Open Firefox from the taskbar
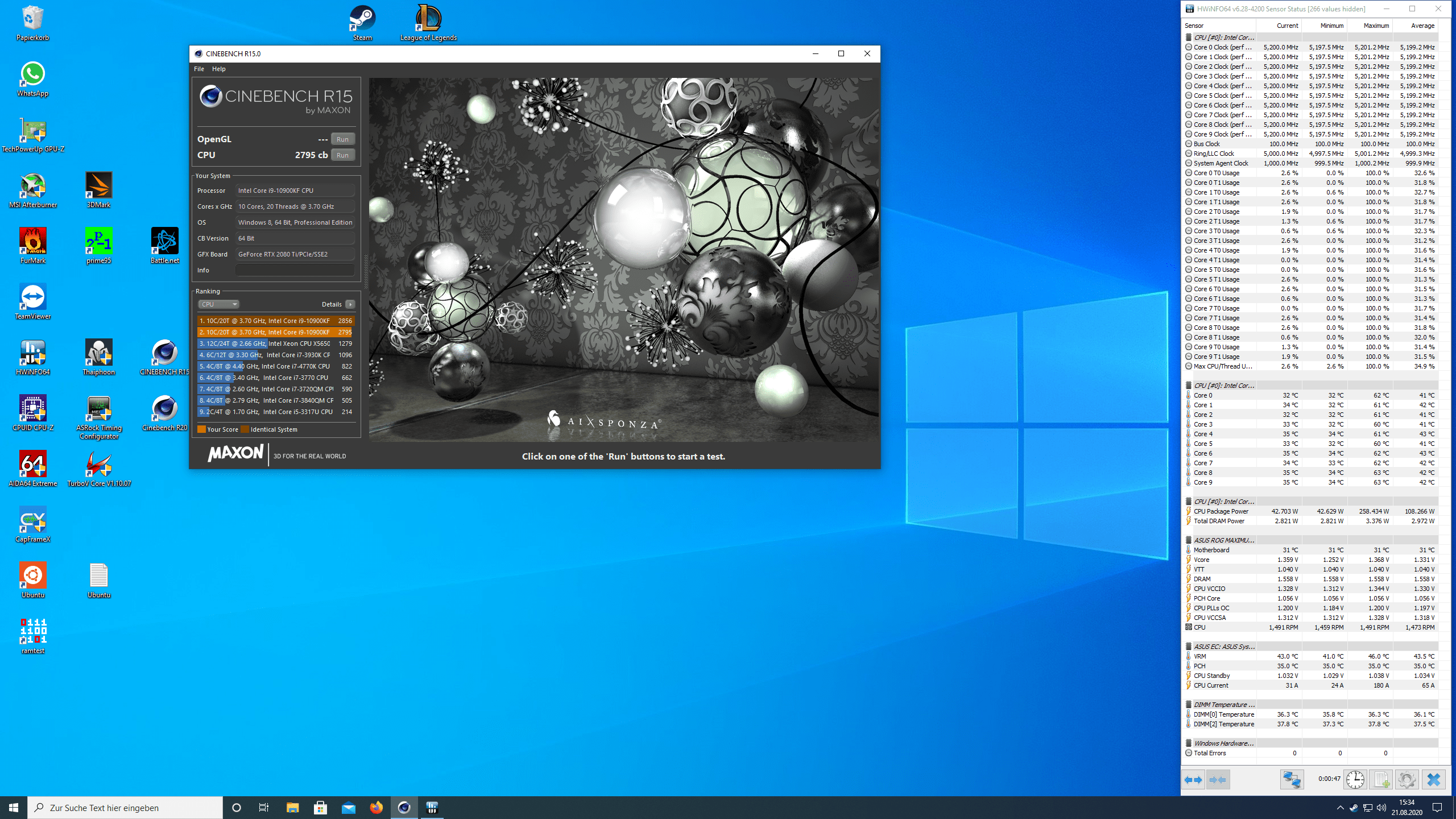Screen dimensions: 1456x819 (x=376, y=808)
